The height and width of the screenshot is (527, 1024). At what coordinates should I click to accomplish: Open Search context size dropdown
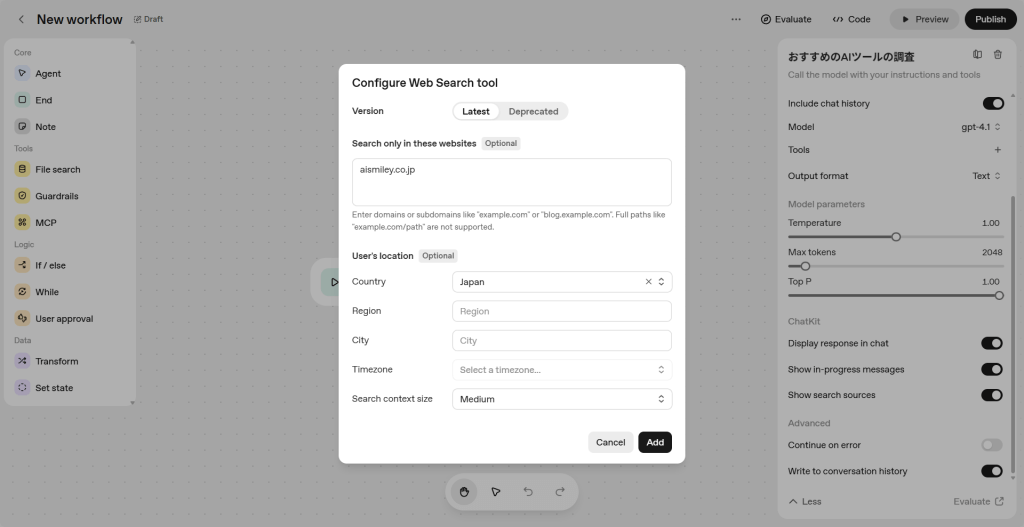click(561, 399)
